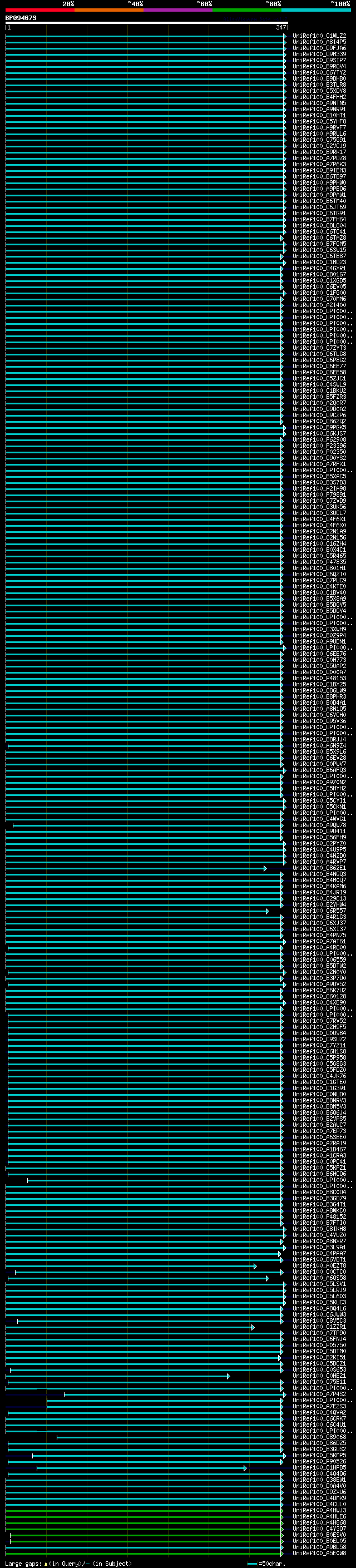The image size is (356, 1568).
Task: Select the UniRef100_B3TLR8 label
Action: (319, 85)
